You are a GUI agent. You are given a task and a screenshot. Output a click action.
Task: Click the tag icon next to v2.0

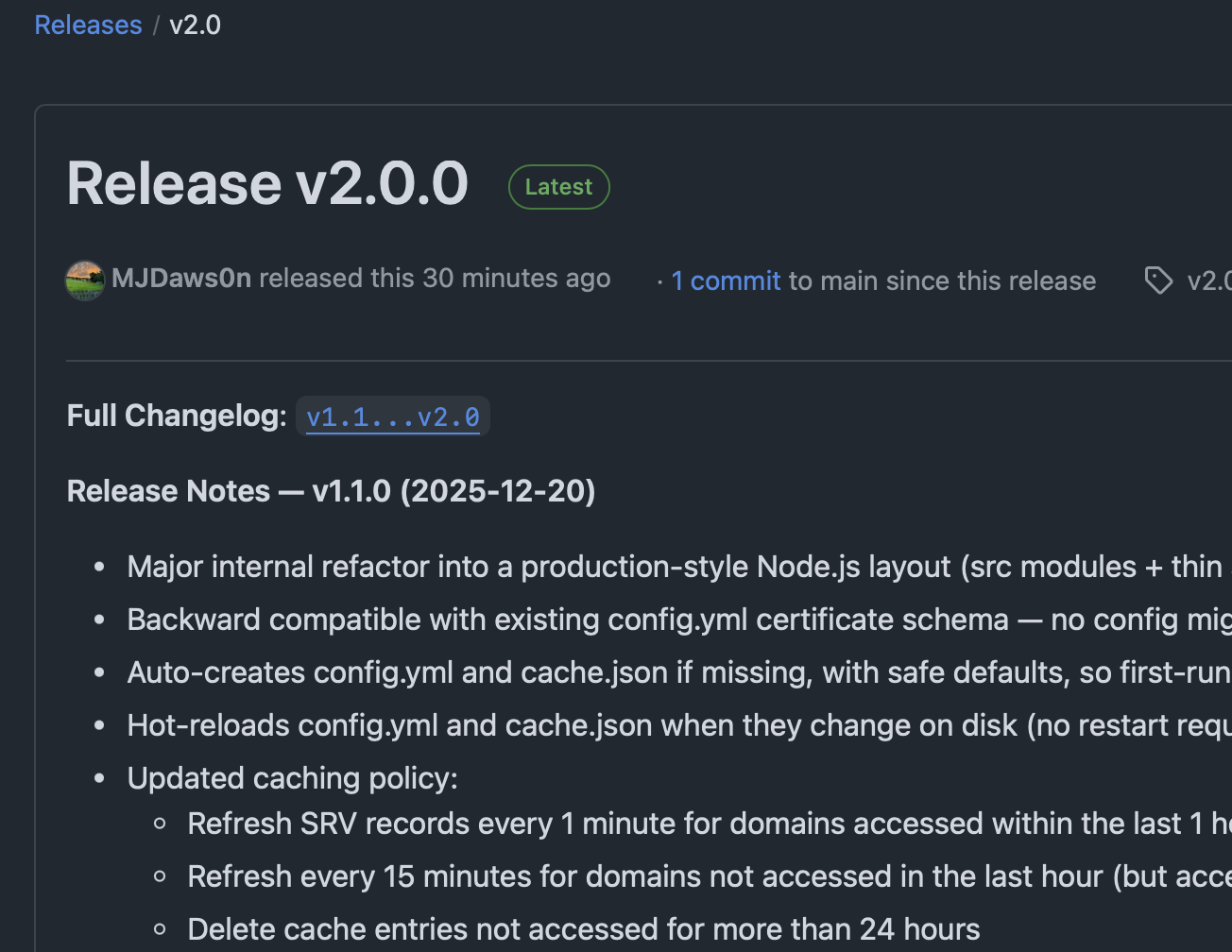point(1158,280)
